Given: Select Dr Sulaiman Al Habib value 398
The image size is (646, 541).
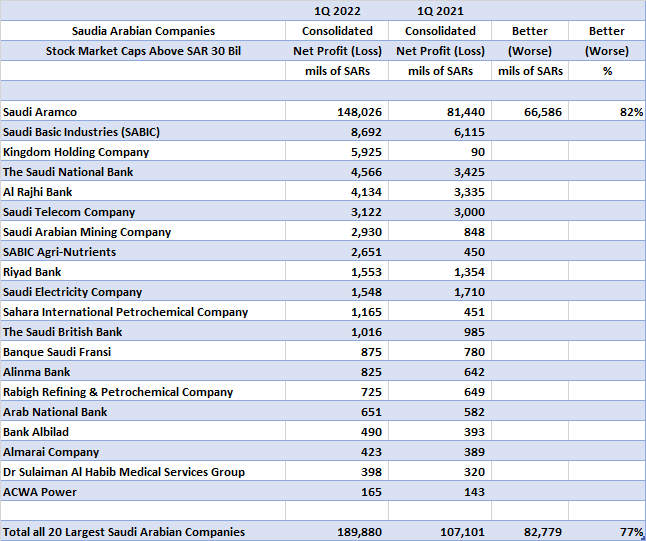Looking at the screenshot, I should point(337,471).
